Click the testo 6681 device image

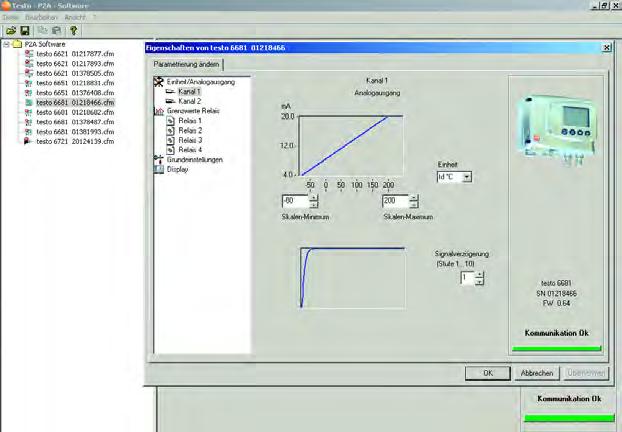(x=557, y=127)
